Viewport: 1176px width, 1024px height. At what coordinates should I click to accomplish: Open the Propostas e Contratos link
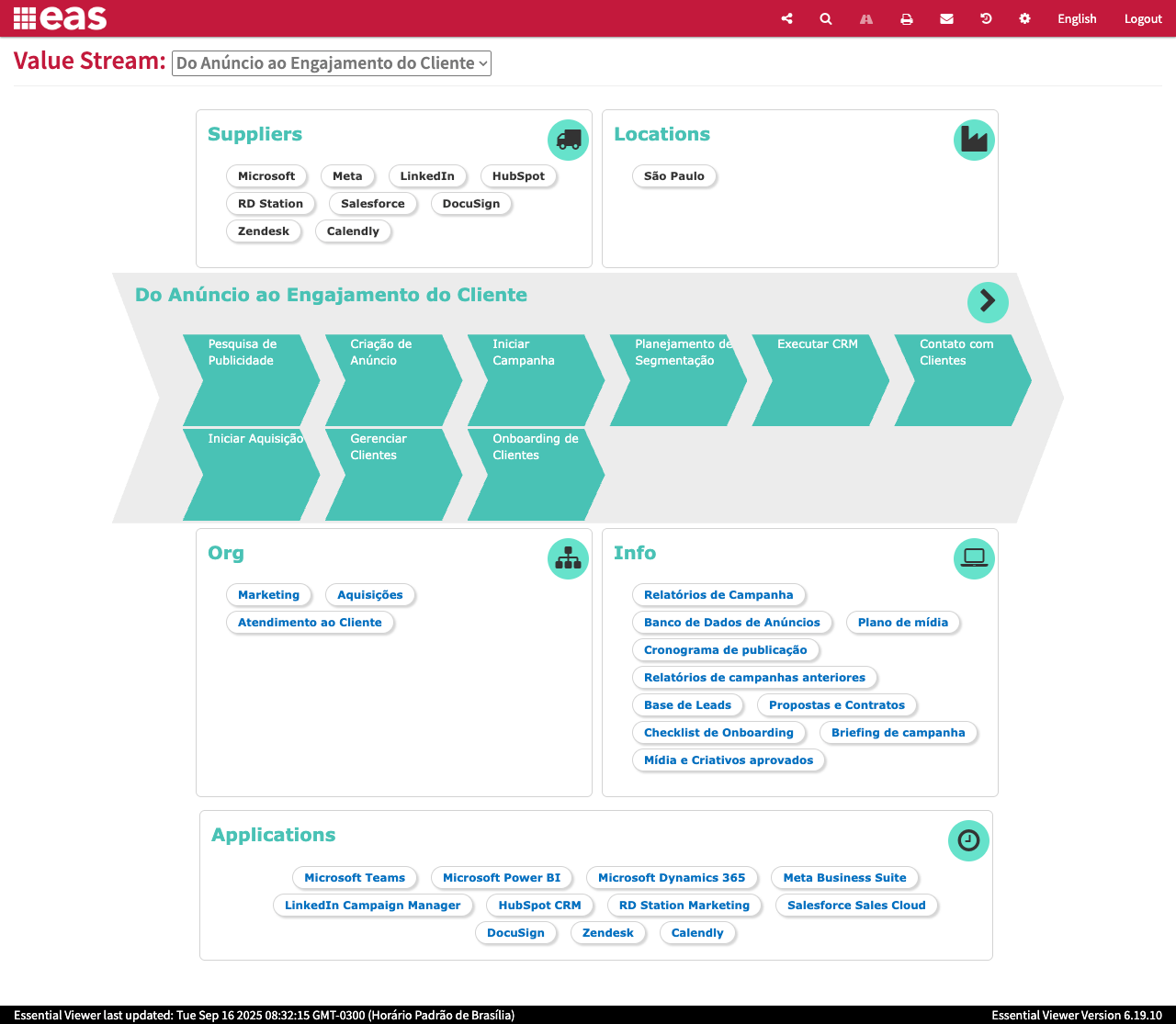coord(837,705)
